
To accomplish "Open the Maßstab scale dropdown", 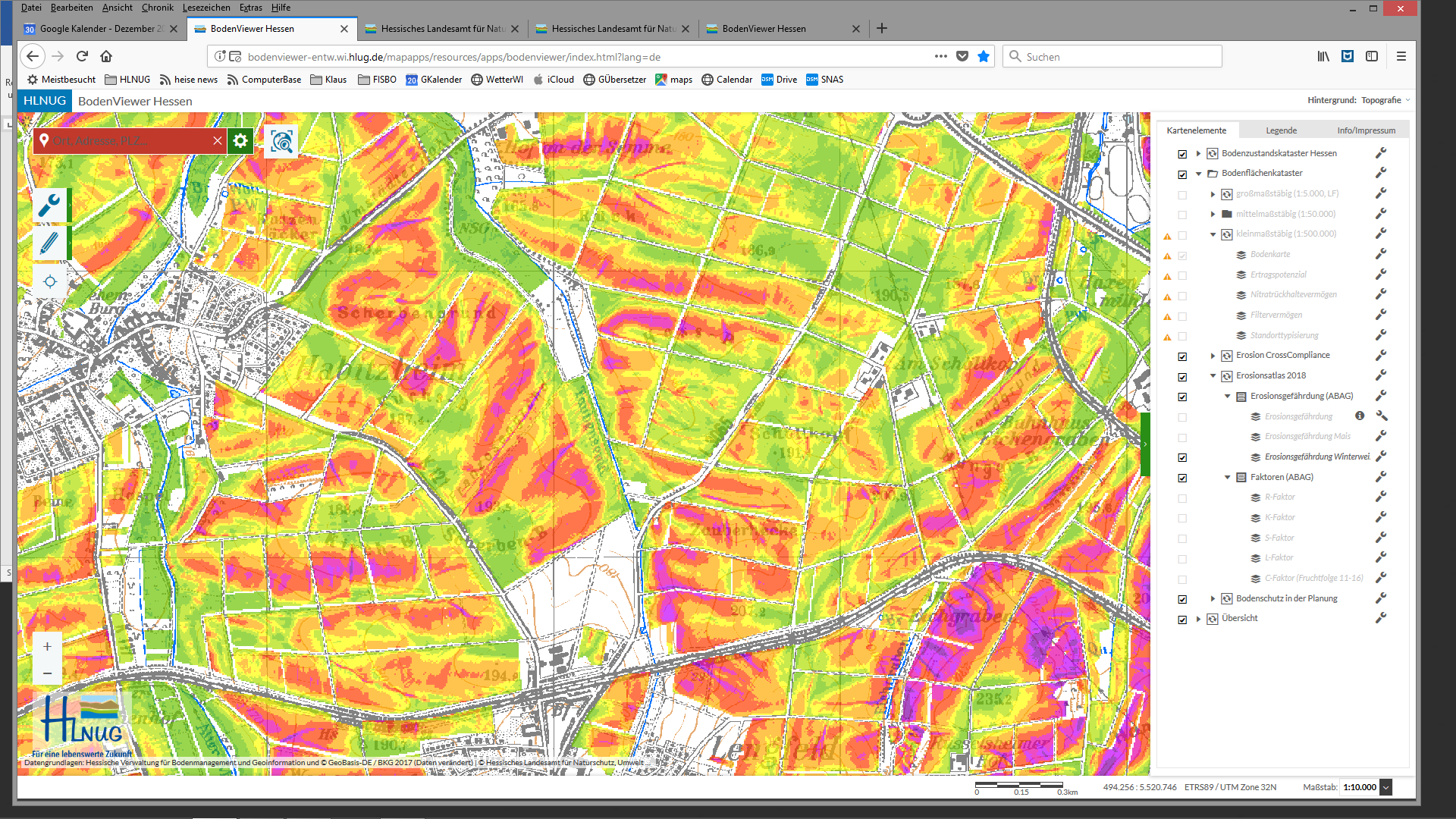I will point(1385,787).
